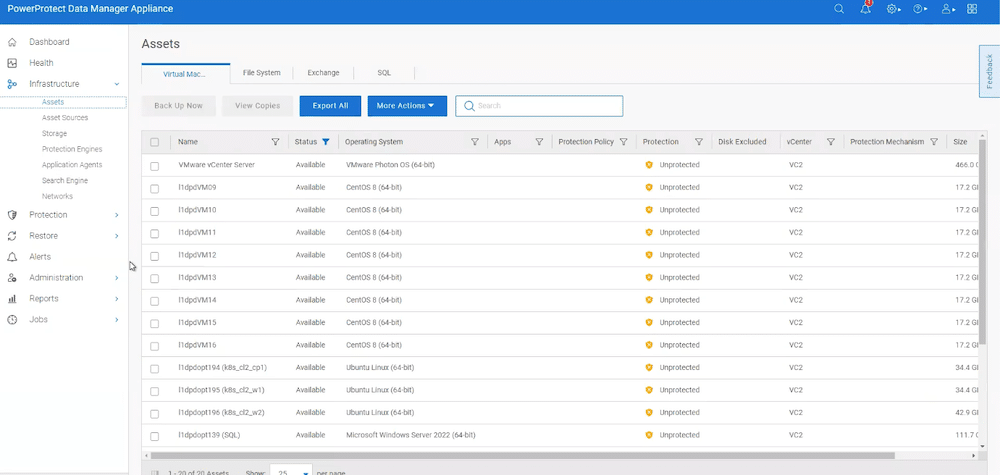
Task: Open the Show per page dropdown
Action: point(291,472)
